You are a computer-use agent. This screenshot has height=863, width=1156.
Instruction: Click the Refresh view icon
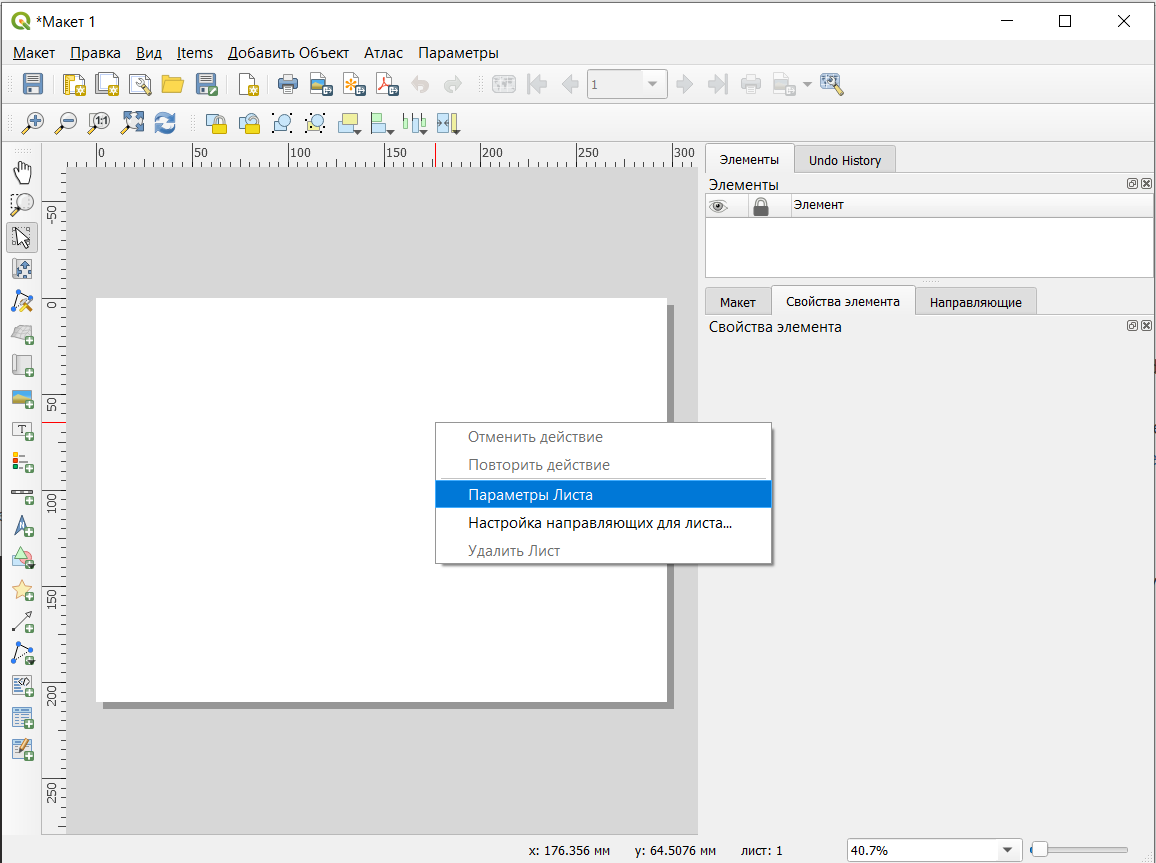coord(165,123)
